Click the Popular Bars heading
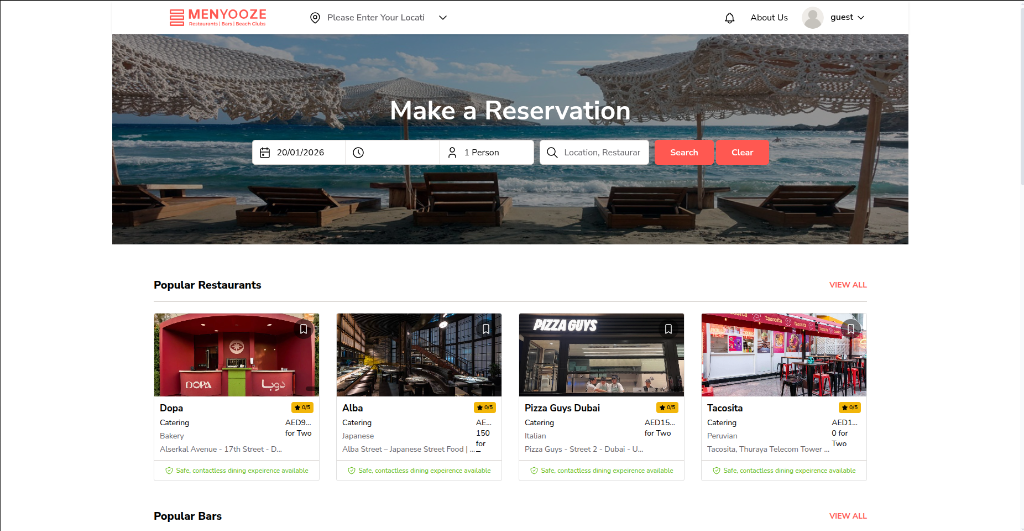Viewport: 1024px width, 531px height. (187, 516)
